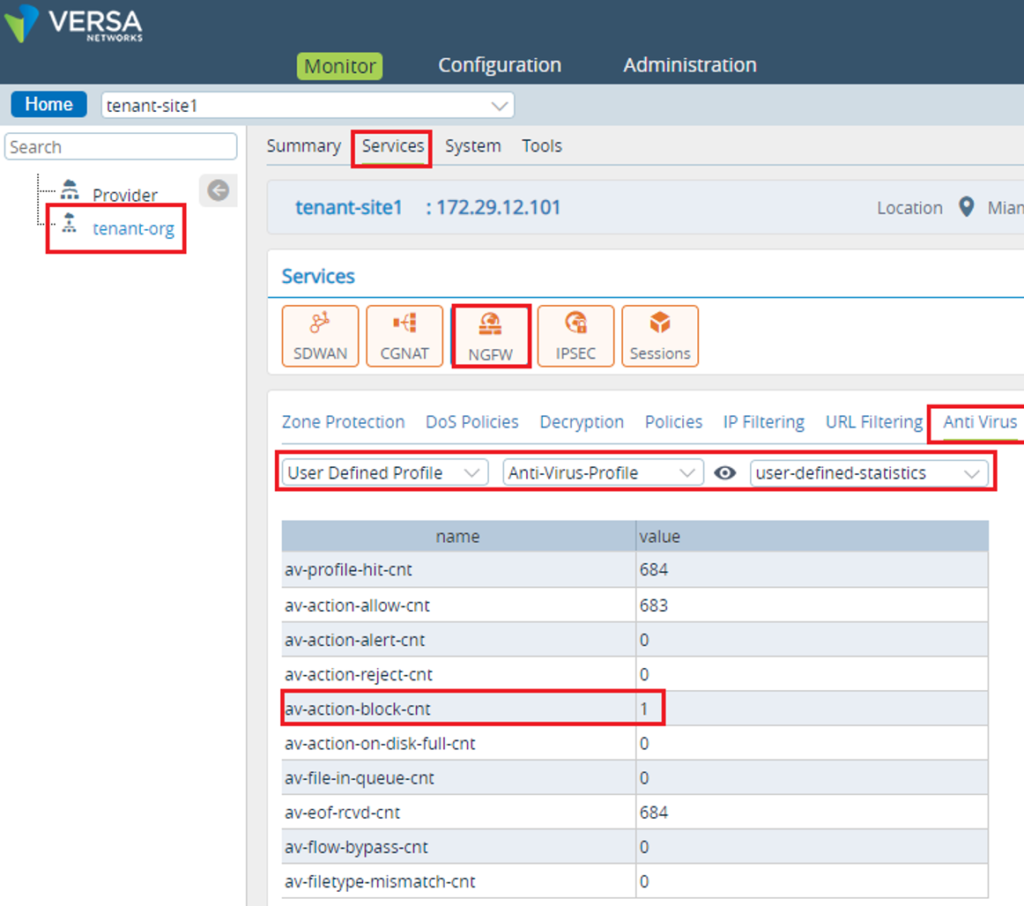Open the NGFW service panel
Screen dimensions: 1024x906
[491, 336]
